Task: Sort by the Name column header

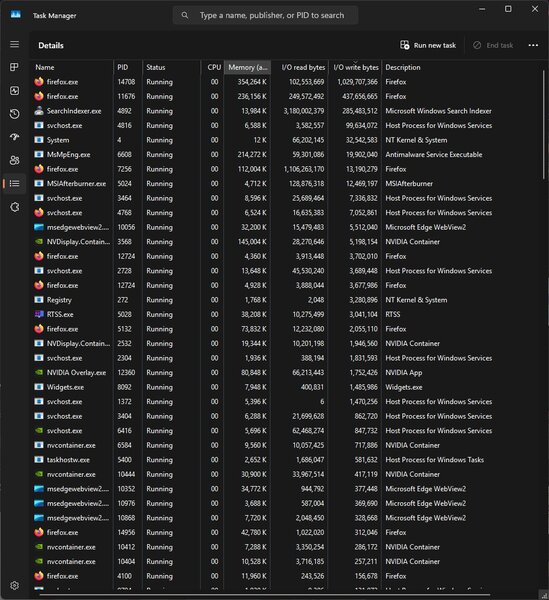Action: pos(72,67)
